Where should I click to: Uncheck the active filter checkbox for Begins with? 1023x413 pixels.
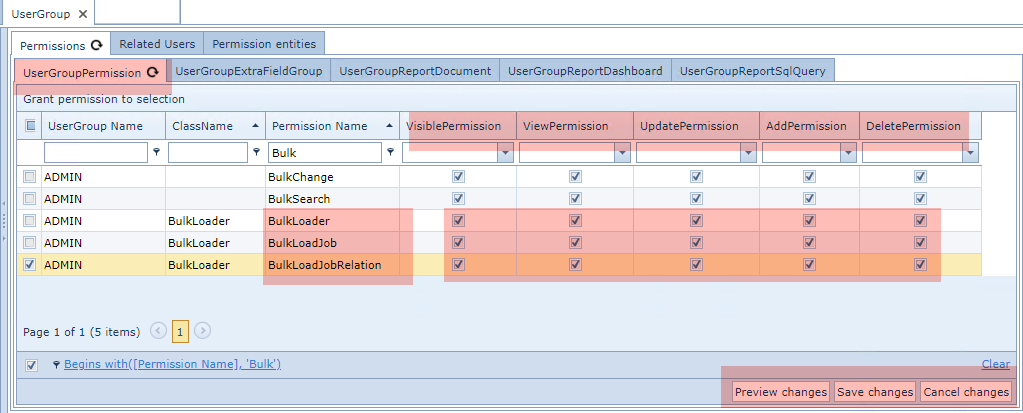(x=31, y=364)
